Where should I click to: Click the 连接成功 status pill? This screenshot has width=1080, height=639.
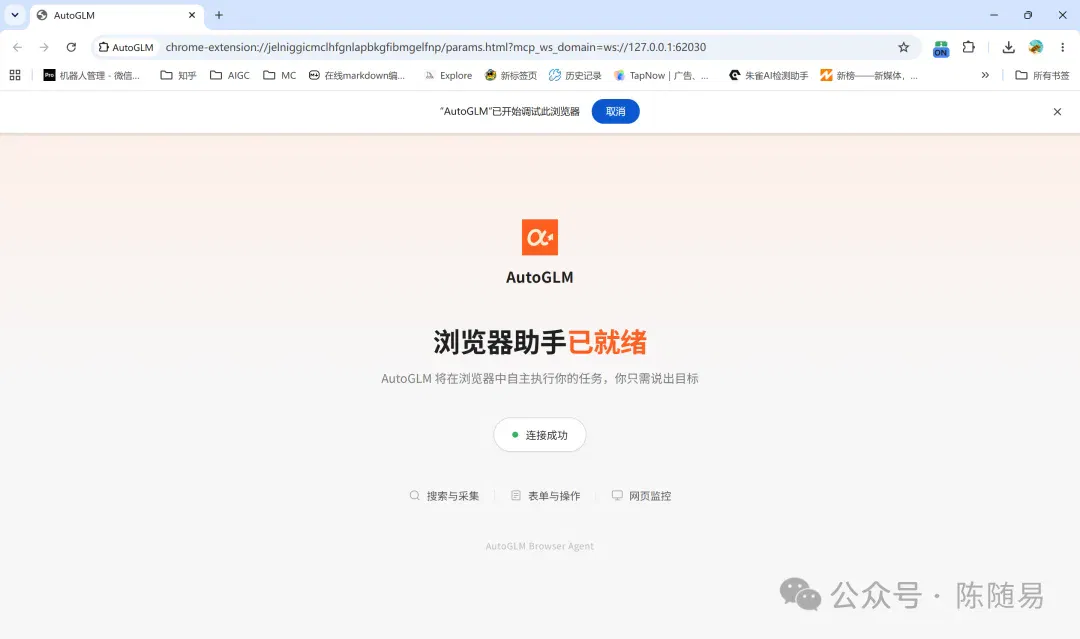coord(540,434)
